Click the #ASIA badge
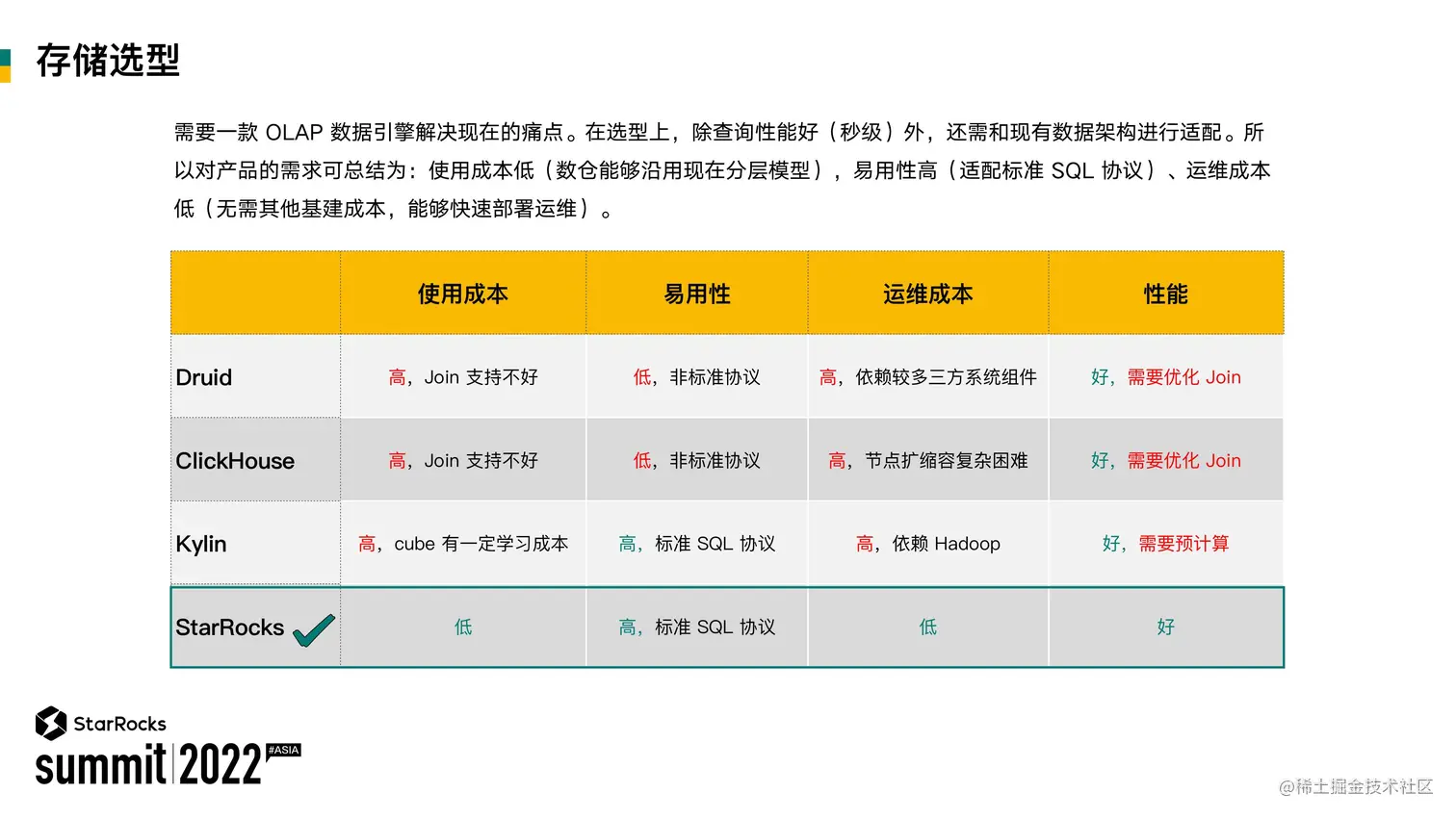The width and height of the screenshot is (1456, 819). (x=284, y=750)
